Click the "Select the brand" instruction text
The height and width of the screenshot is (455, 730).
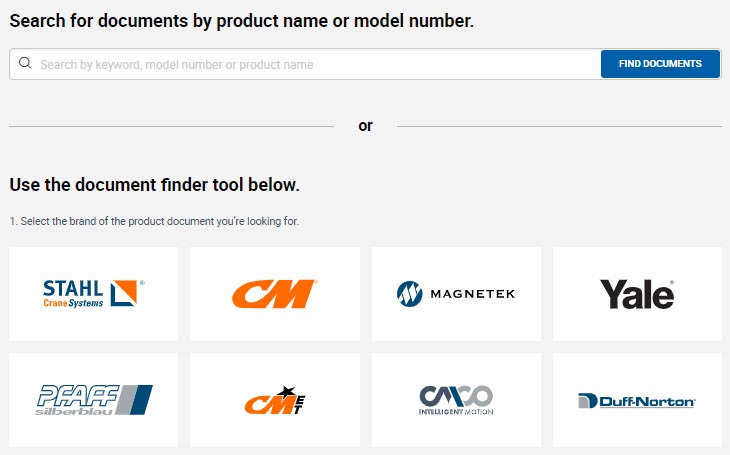pos(154,221)
